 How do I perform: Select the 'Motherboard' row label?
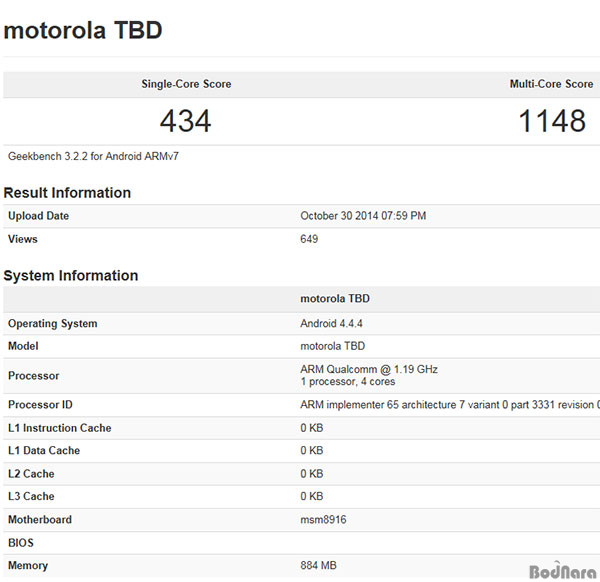(x=40, y=520)
